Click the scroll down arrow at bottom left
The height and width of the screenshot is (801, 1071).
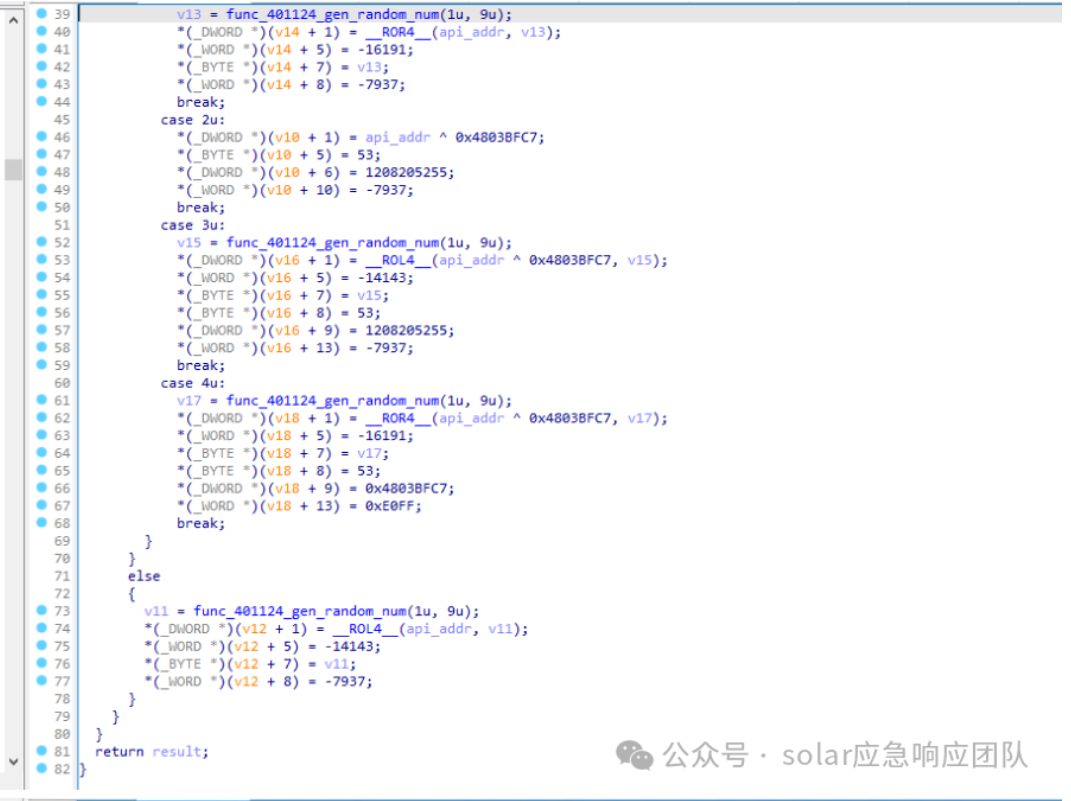pos(13,762)
